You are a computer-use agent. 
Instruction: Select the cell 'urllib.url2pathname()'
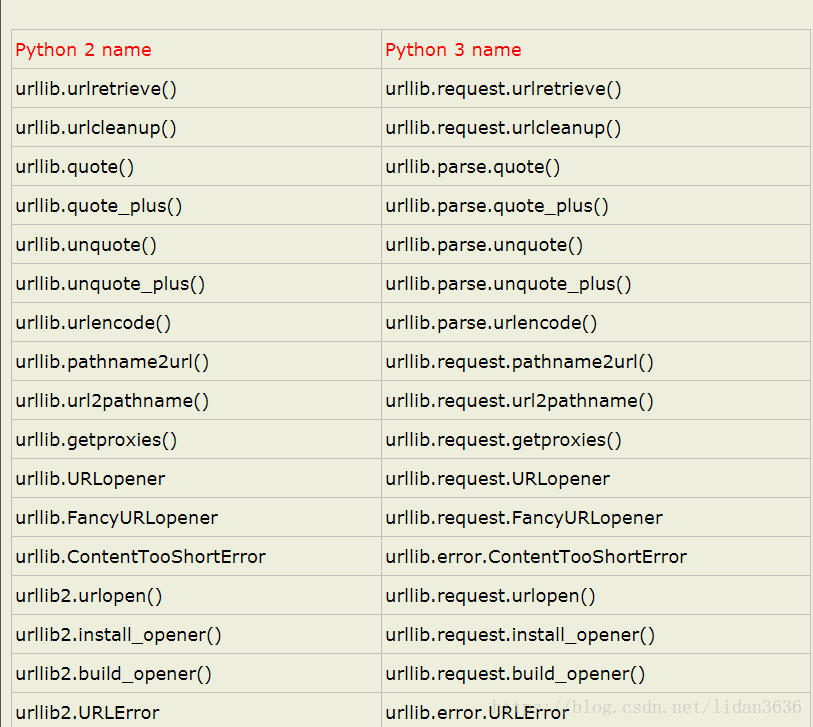point(196,400)
